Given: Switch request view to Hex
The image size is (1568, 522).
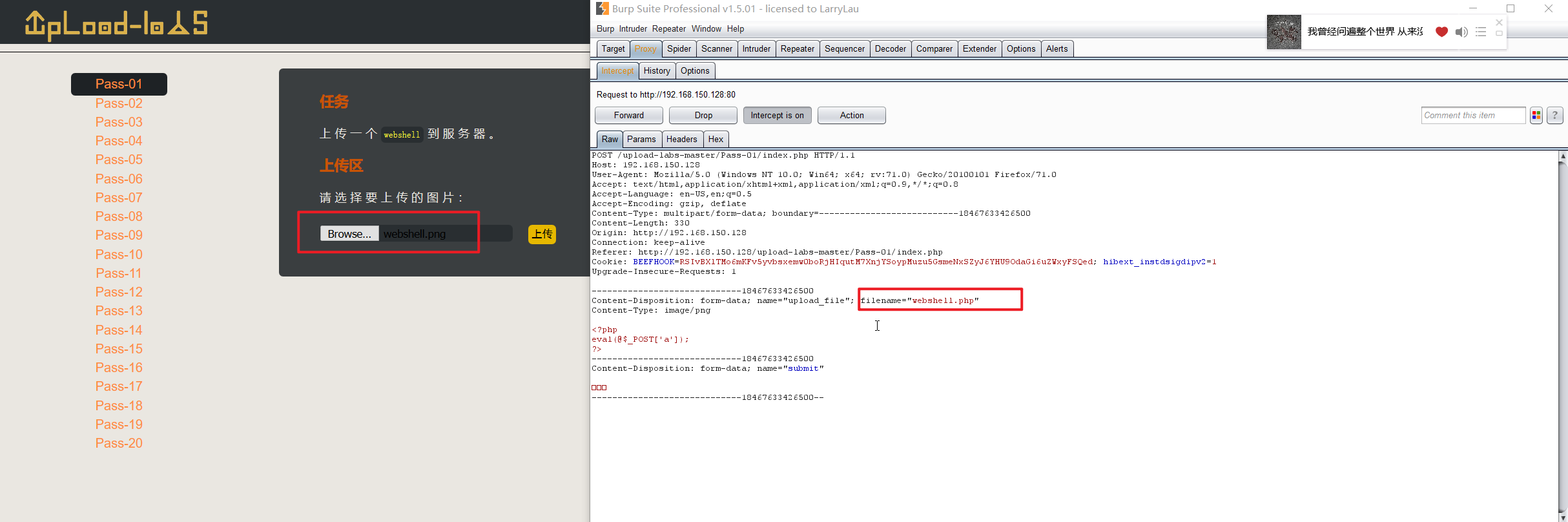Looking at the screenshot, I should [716, 140].
